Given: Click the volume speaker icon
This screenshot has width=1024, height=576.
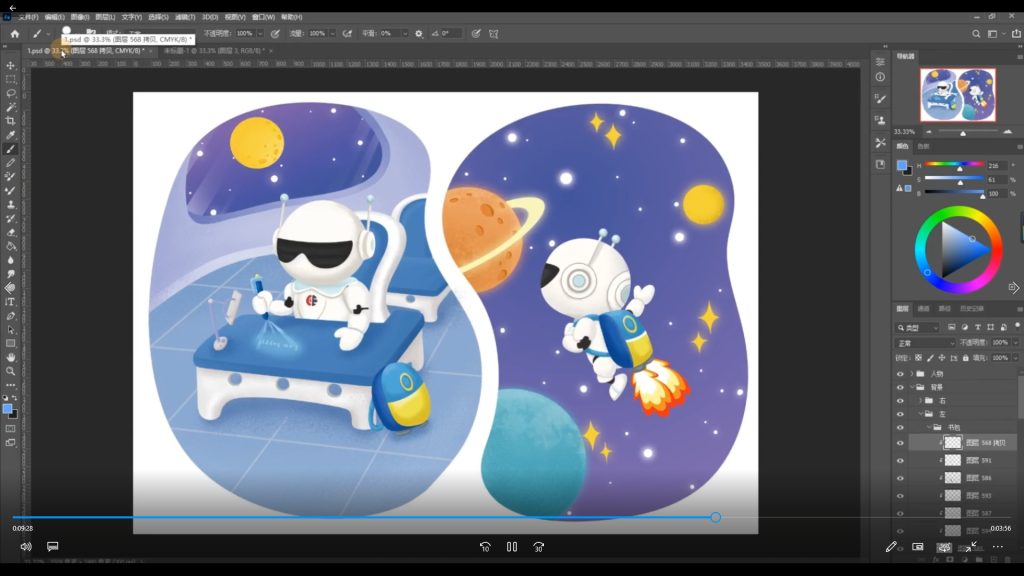Looking at the screenshot, I should tap(26, 547).
